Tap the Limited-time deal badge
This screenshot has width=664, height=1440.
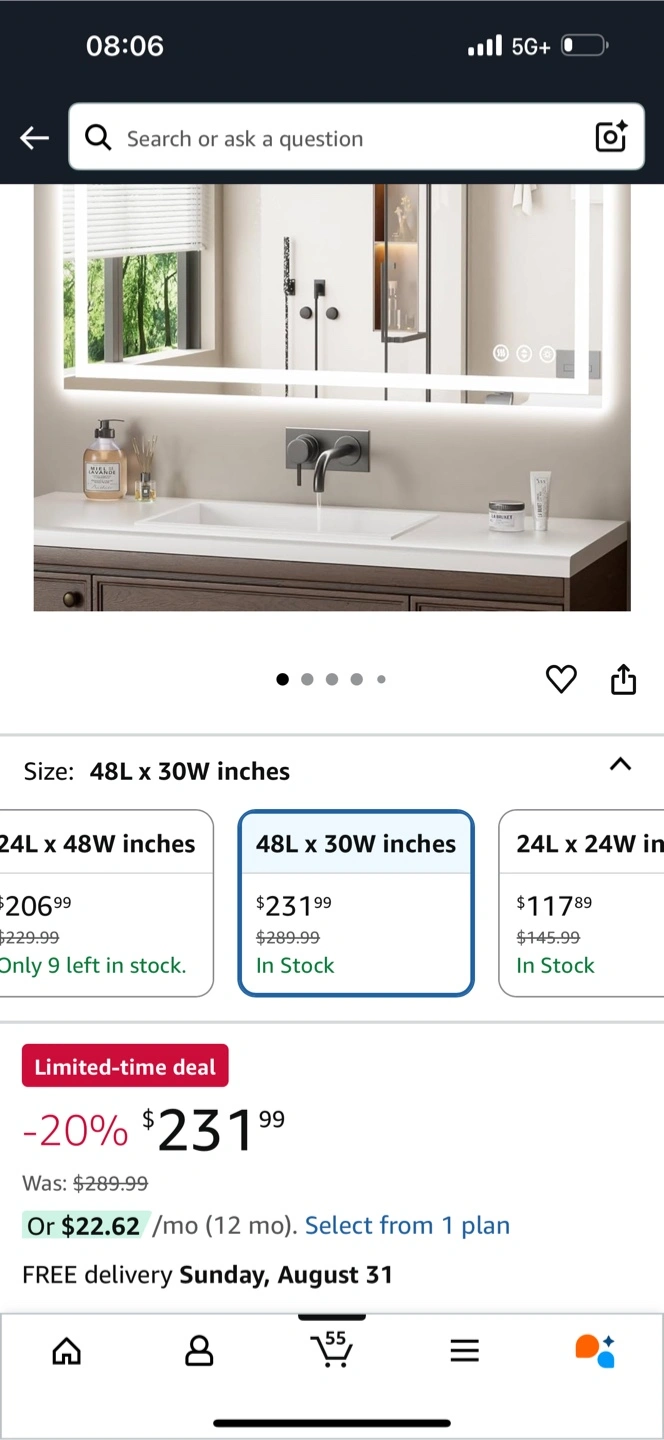click(125, 1066)
